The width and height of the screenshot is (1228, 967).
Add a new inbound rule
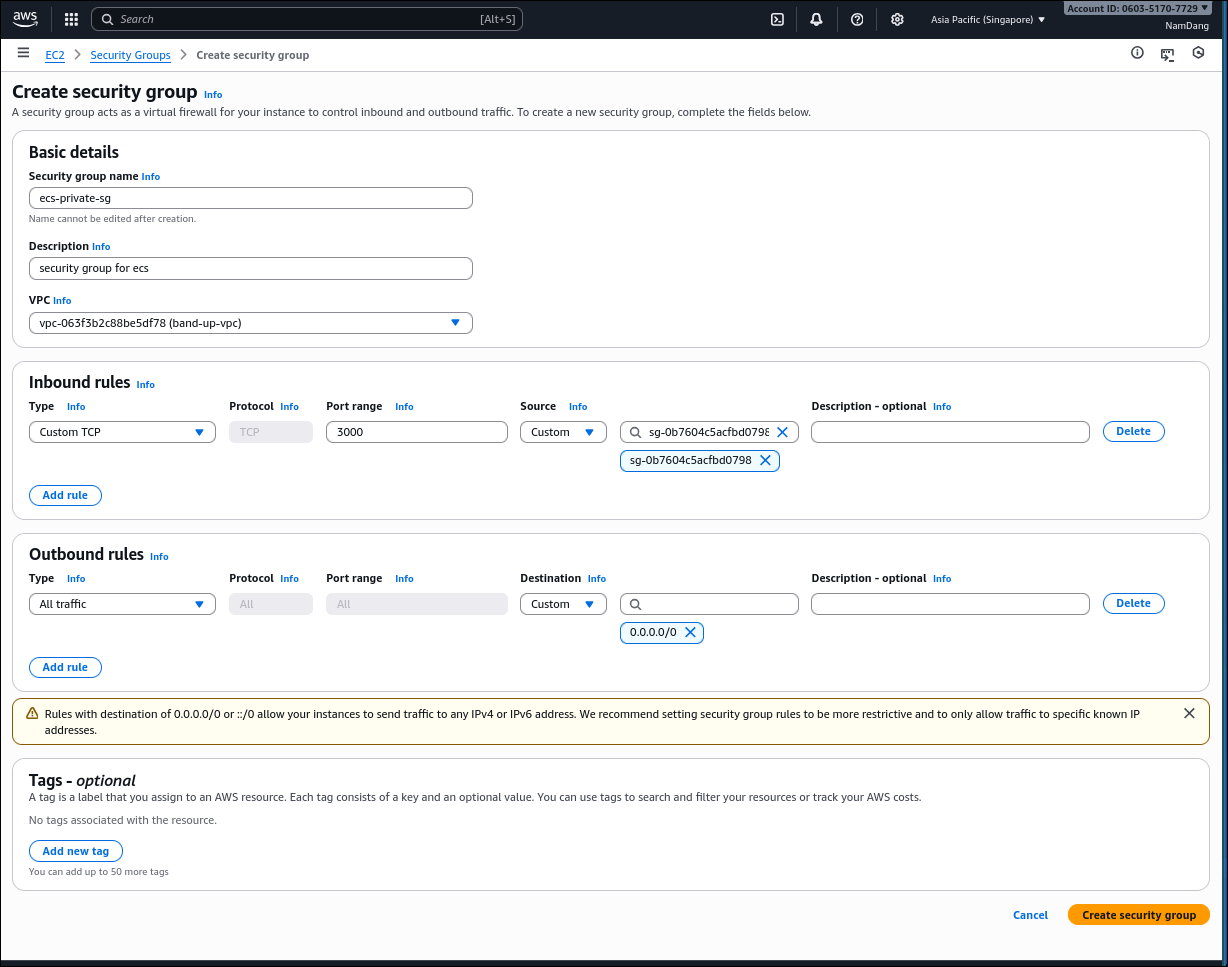tap(65, 495)
